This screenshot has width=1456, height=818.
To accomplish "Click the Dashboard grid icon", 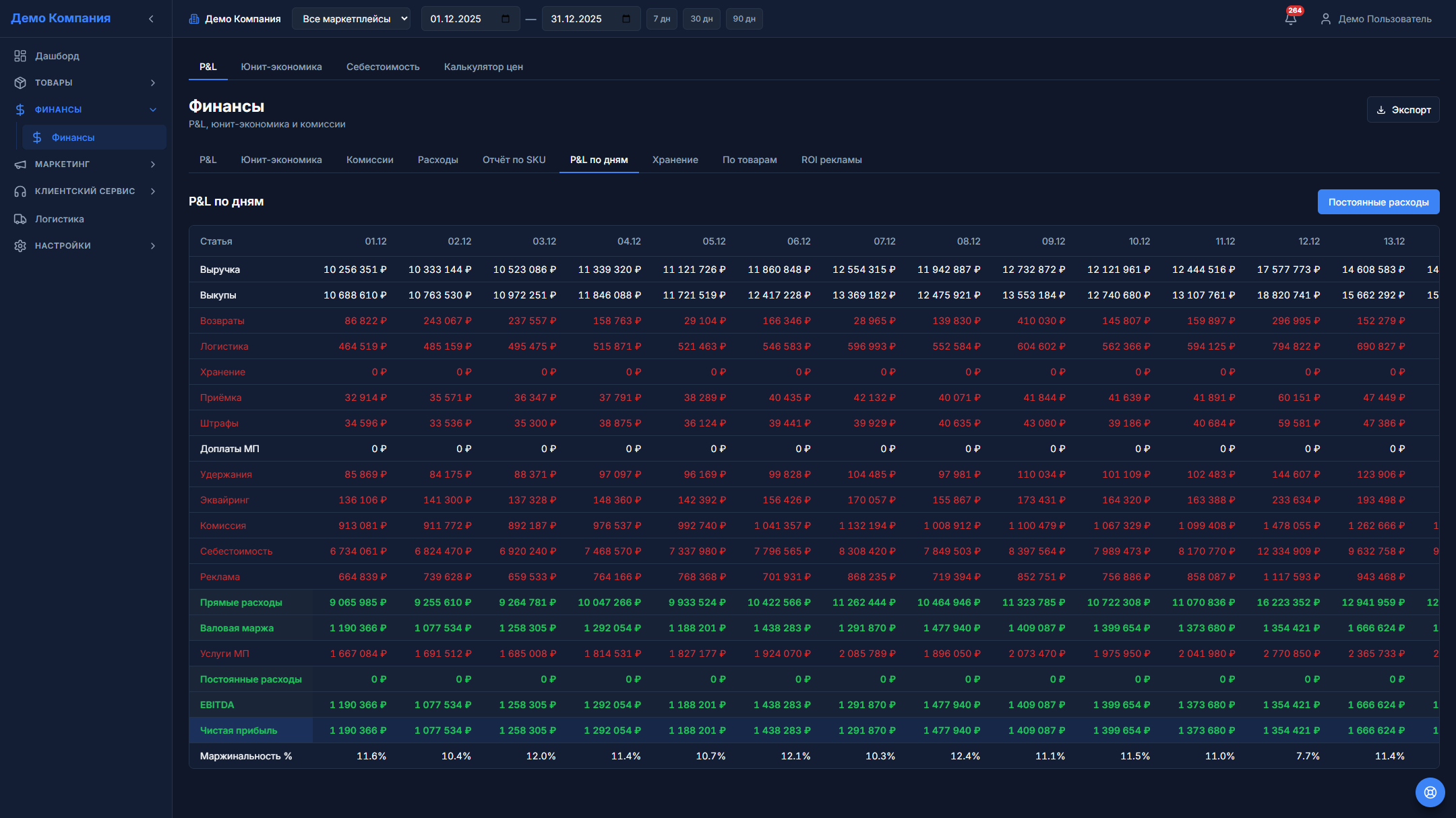I will 20,56.
